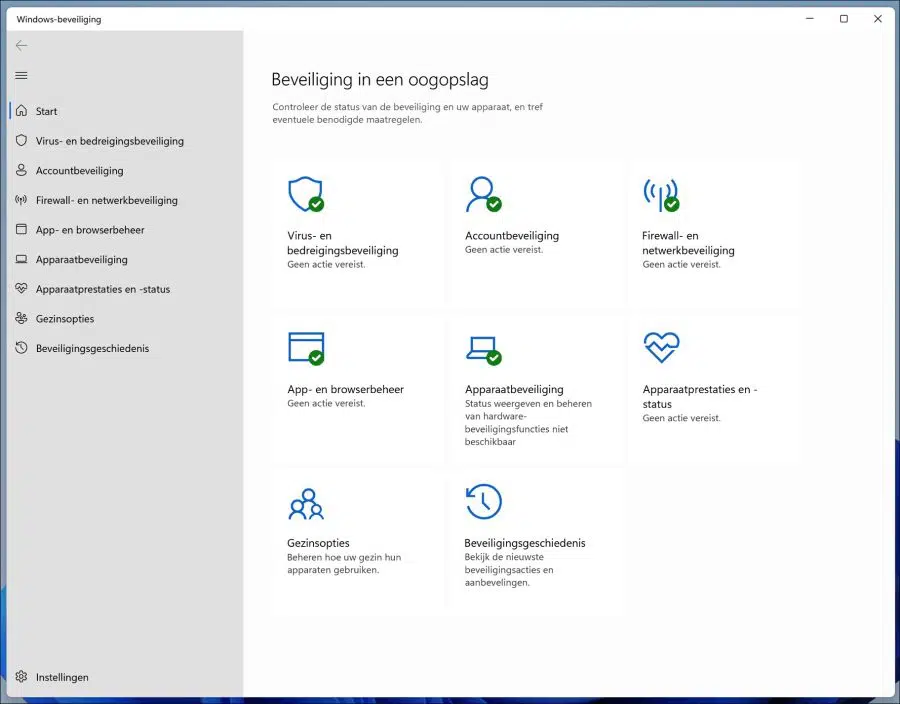900x704 pixels.
Task: Click 'Geen actie vereist.' under Accountbeveiliging tile
Action: (503, 250)
